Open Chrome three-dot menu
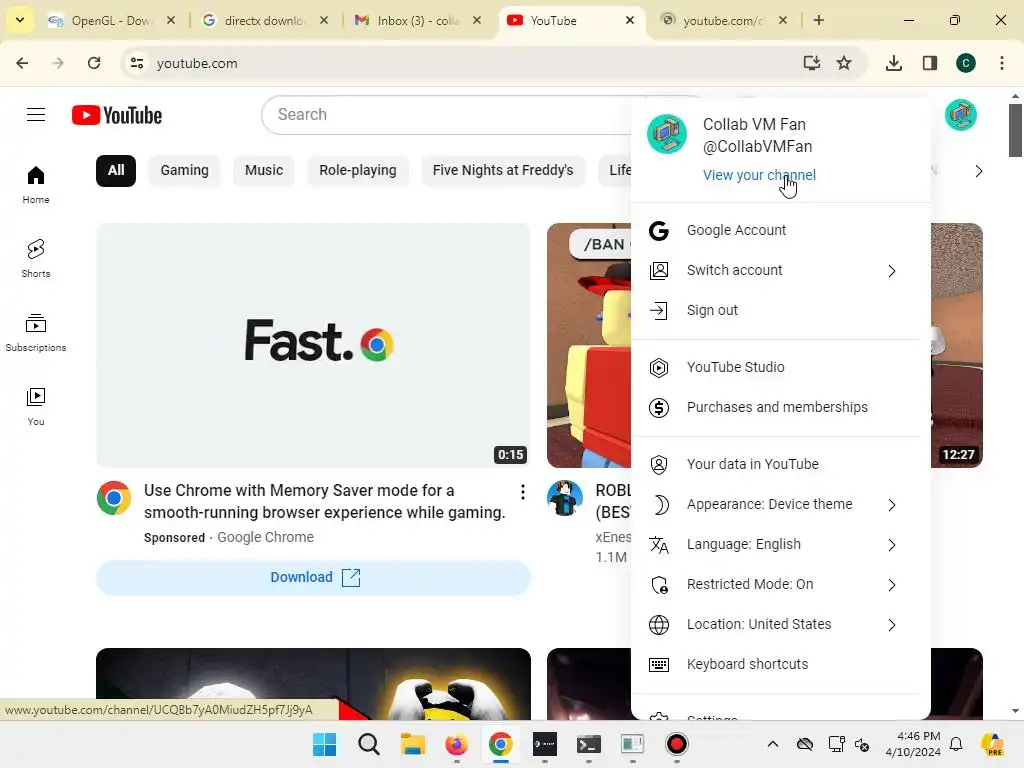 point(1001,63)
